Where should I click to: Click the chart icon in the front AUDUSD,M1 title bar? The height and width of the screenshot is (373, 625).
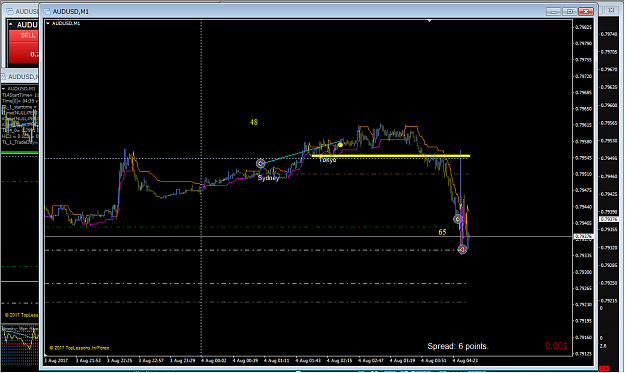click(x=47, y=12)
